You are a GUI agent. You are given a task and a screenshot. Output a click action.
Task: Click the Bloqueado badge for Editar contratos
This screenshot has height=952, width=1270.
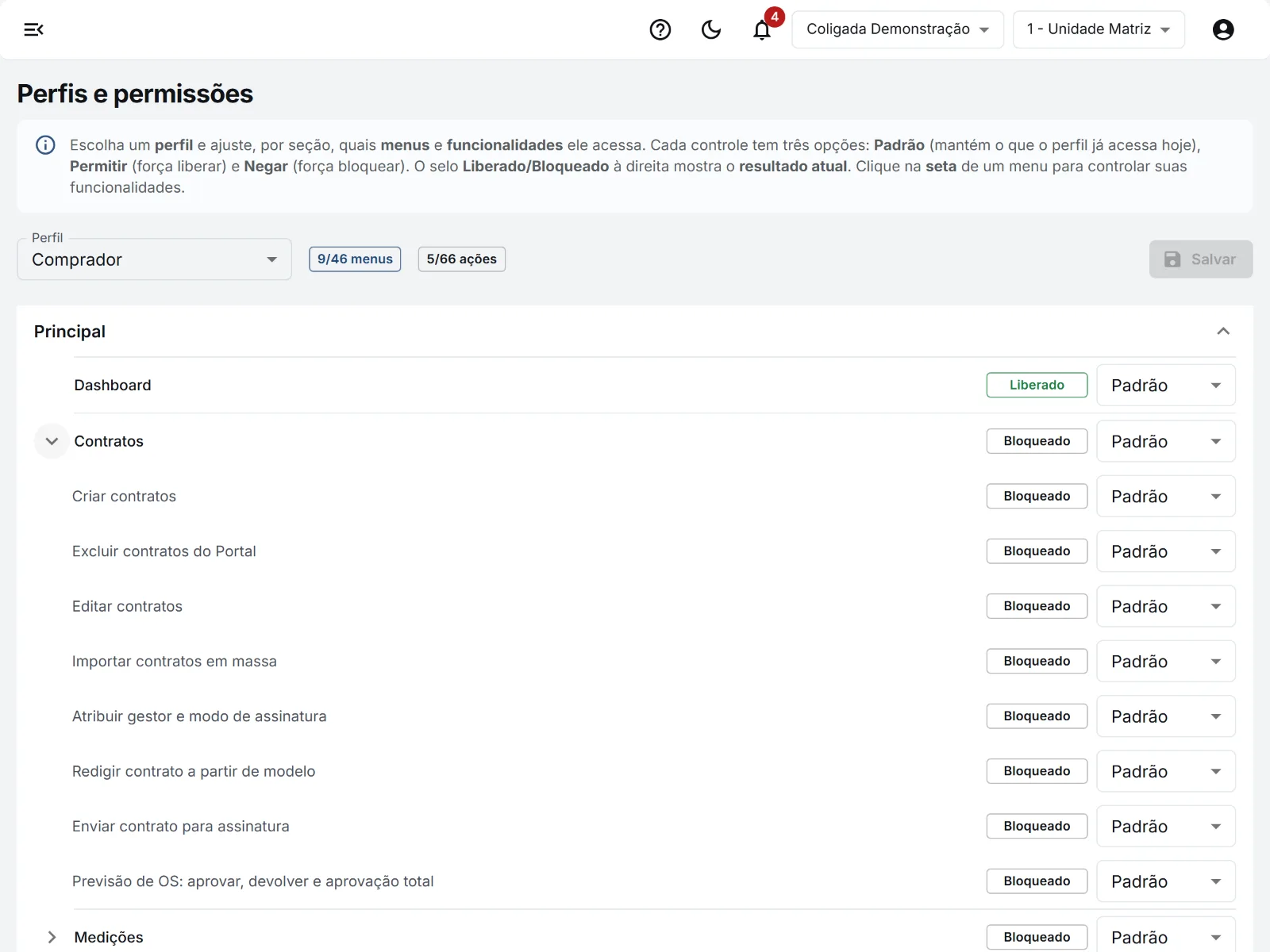pos(1037,606)
